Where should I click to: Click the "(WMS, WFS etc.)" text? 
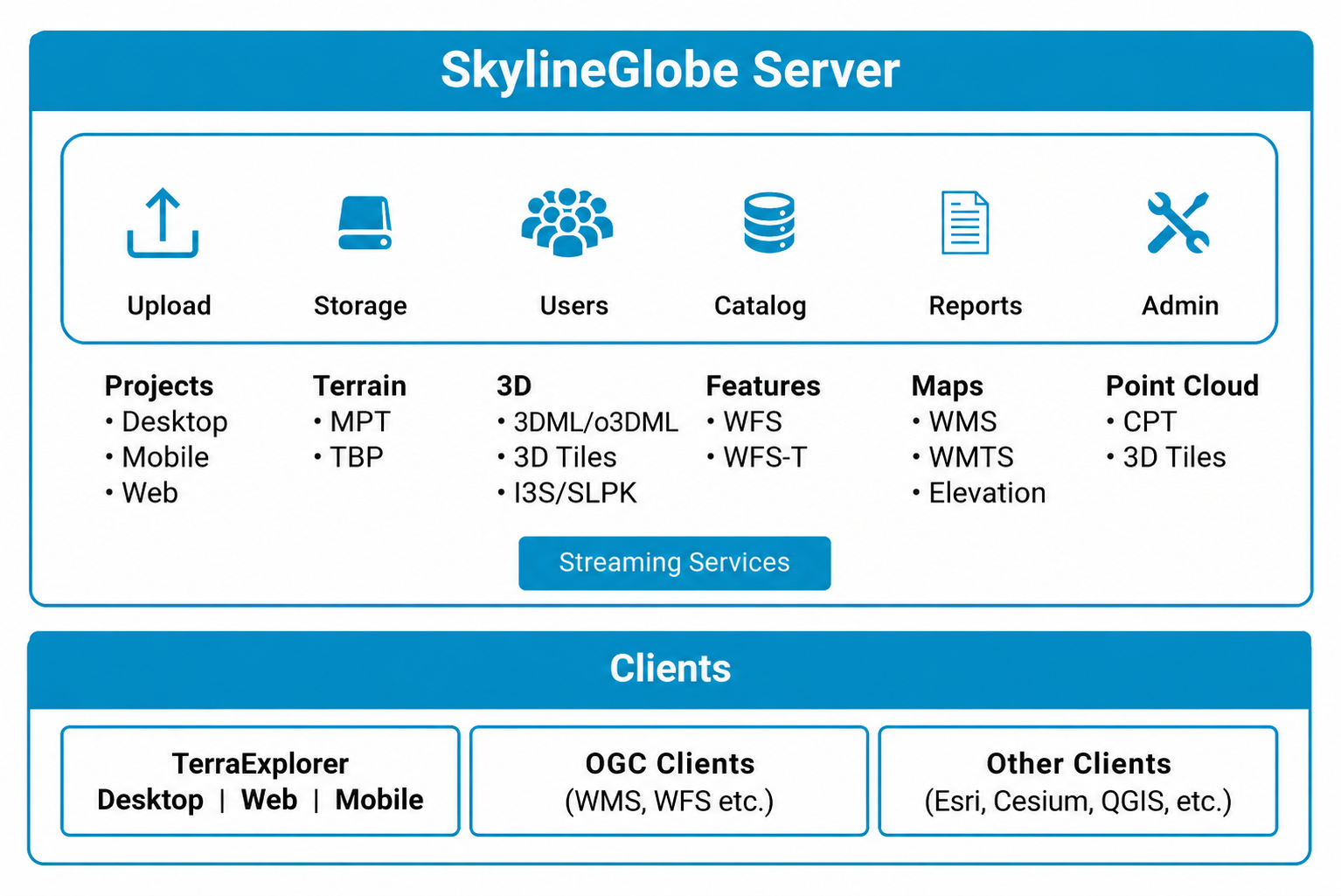pos(670,801)
